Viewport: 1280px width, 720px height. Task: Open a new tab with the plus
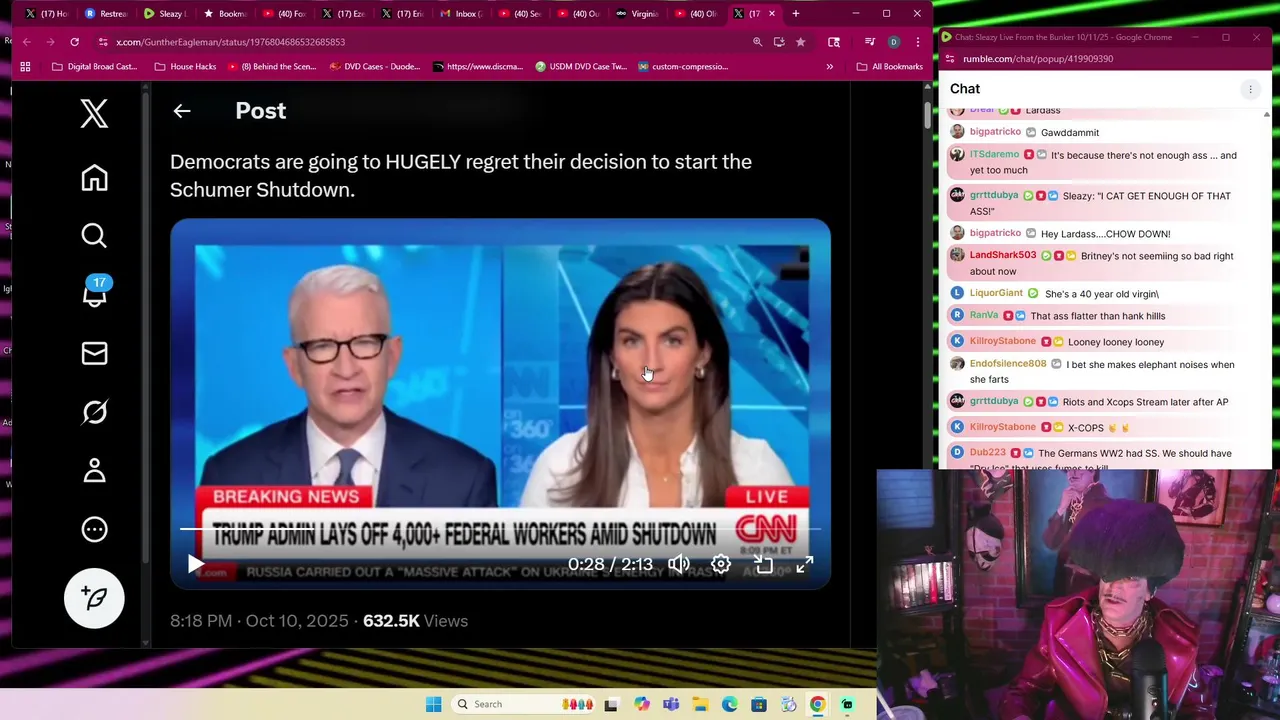[796, 14]
